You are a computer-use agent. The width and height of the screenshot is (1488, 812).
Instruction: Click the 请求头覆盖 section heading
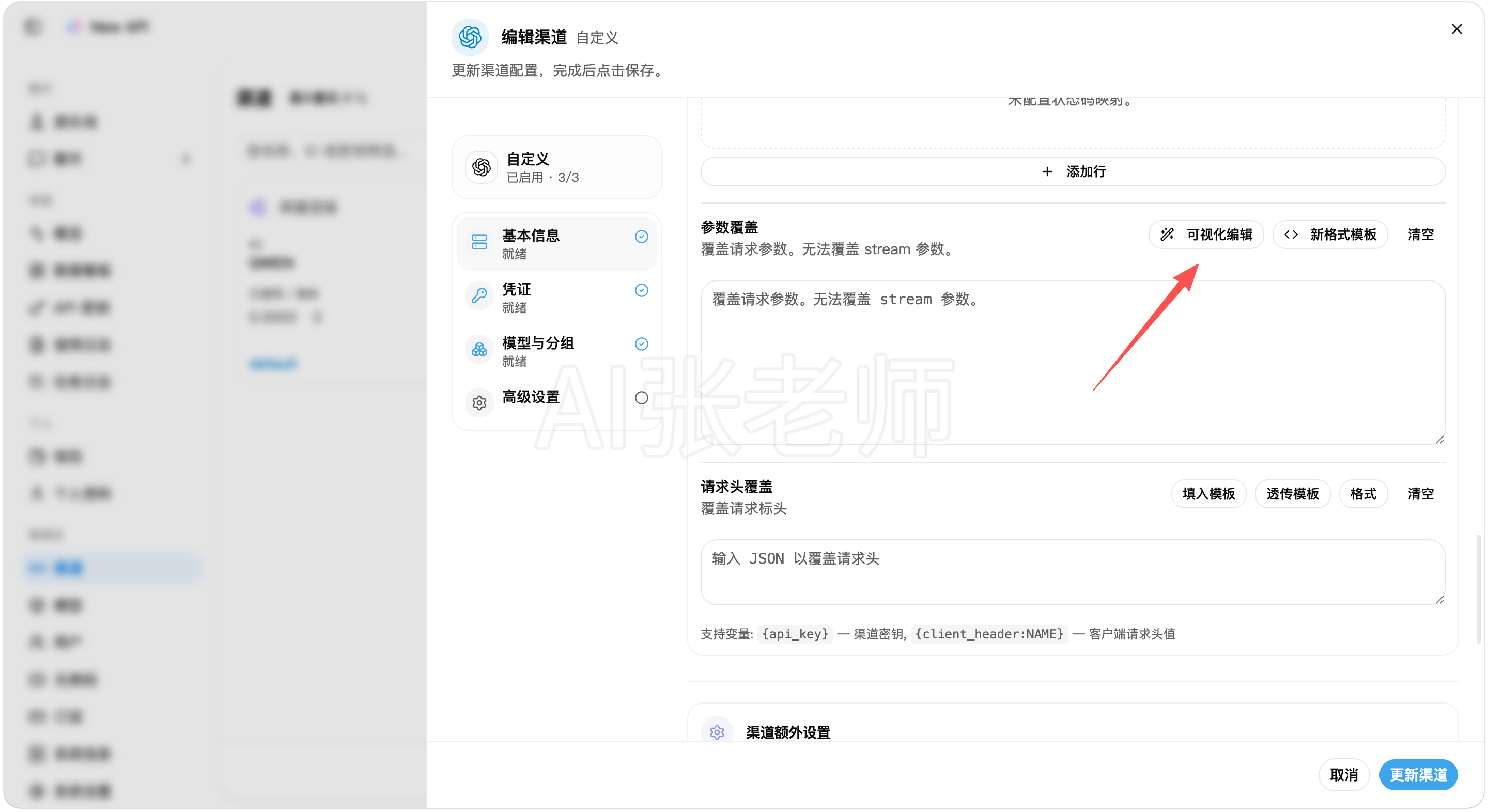coord(736,486)
